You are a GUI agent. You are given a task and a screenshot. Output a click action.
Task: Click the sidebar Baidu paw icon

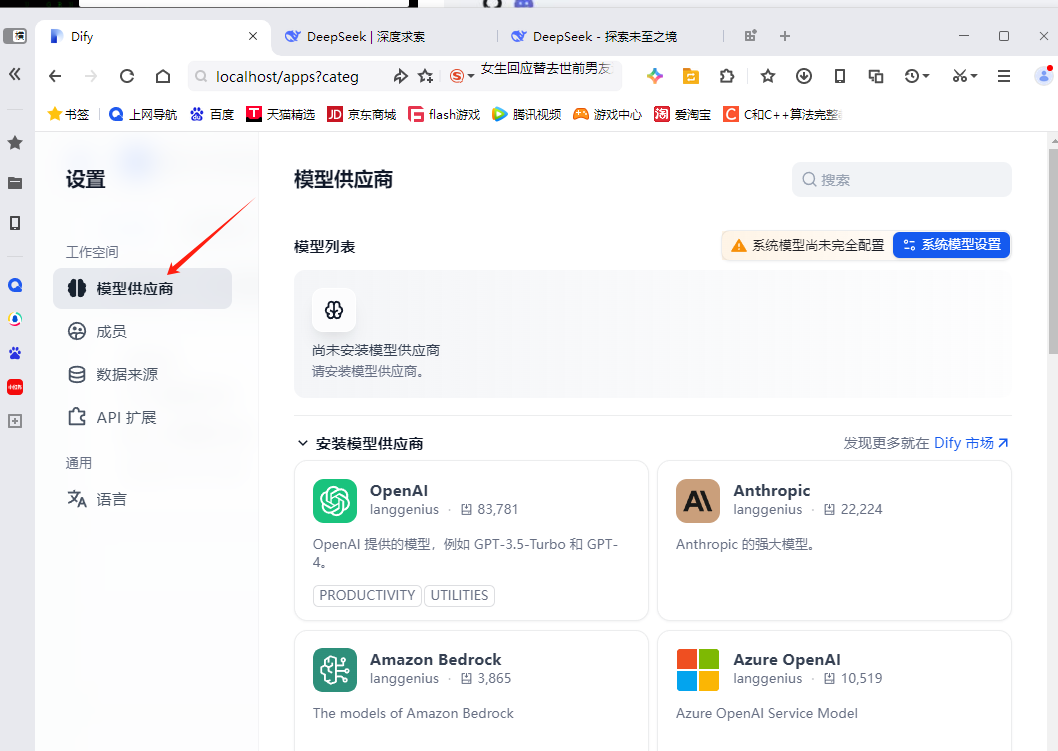(x=15, y=353)
